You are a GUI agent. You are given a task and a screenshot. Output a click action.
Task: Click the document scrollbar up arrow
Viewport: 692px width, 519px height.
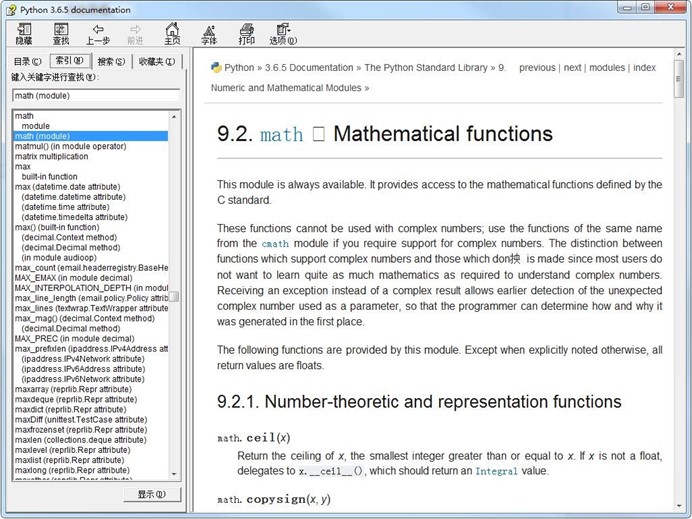679,54
